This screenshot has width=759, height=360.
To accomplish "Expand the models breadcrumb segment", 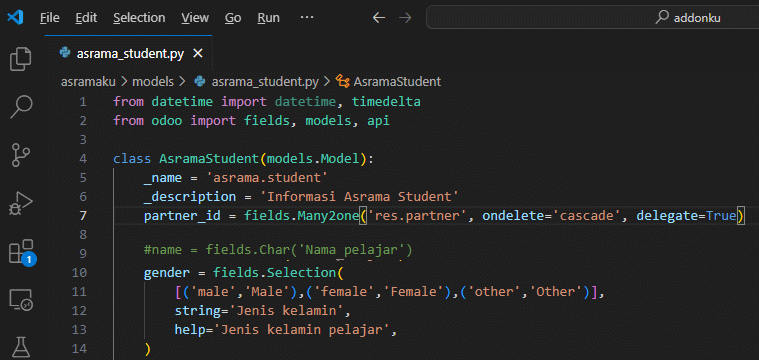I will 153,82.
